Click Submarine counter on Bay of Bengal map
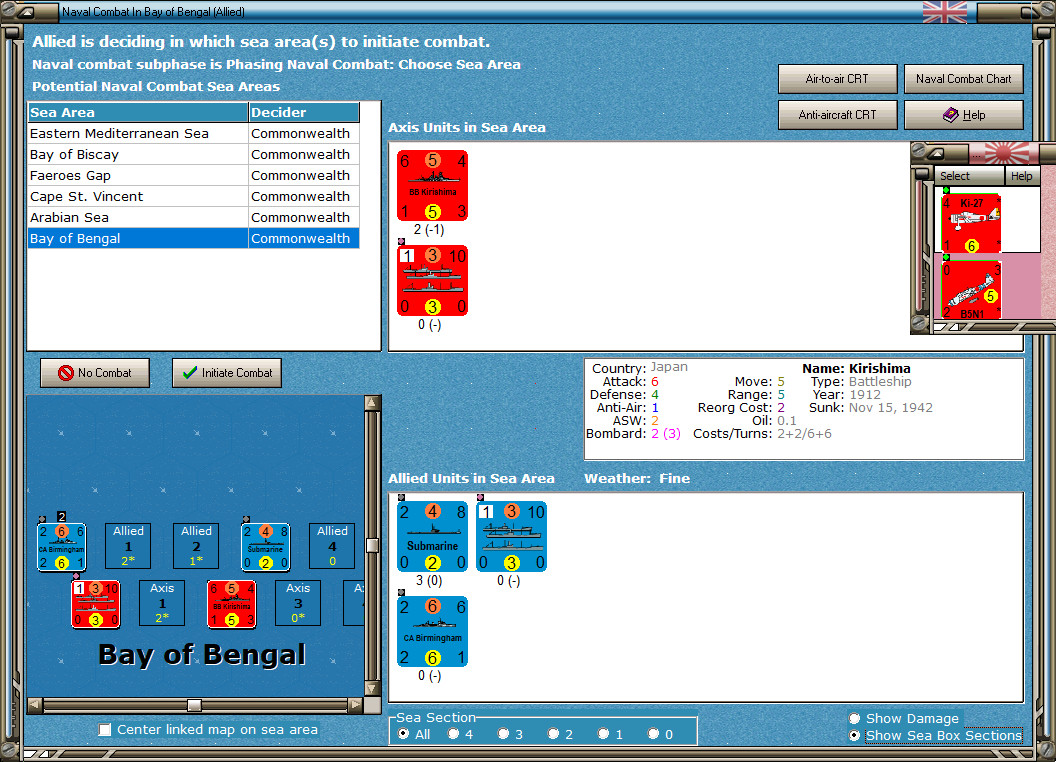The height and width of the screenshot is (762, 1056). pos(266,546)
